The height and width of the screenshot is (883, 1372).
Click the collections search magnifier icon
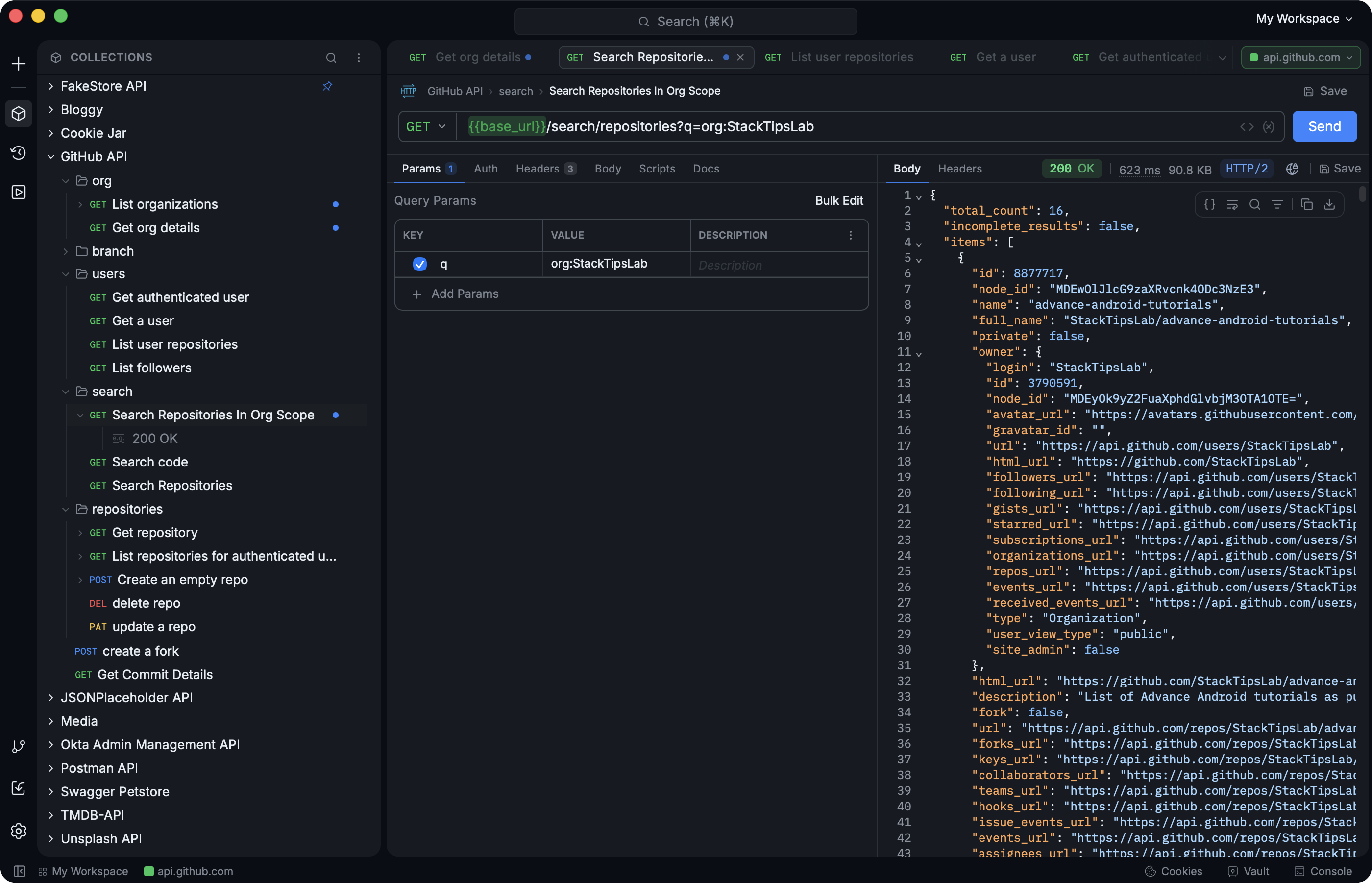331,58
